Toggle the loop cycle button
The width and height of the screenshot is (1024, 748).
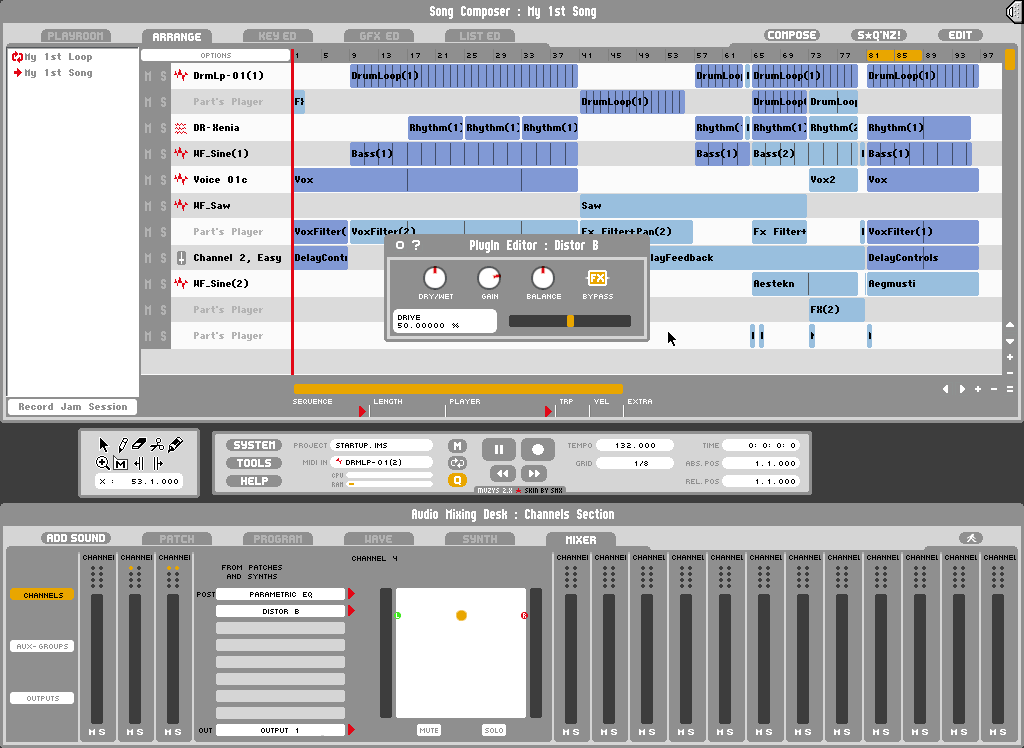click(457, 463)
